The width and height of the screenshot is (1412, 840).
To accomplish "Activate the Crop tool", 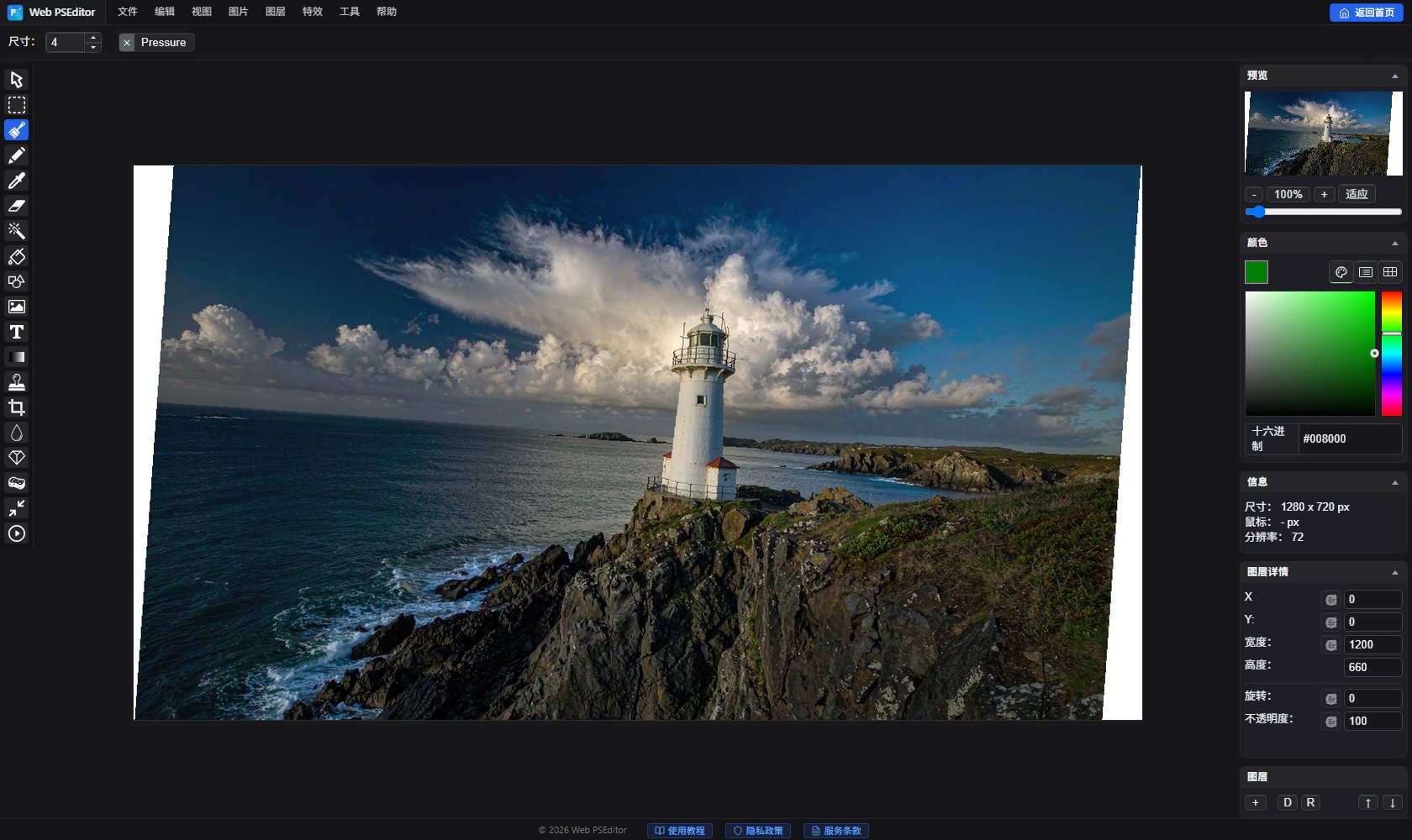I will [x=17, y=407].
